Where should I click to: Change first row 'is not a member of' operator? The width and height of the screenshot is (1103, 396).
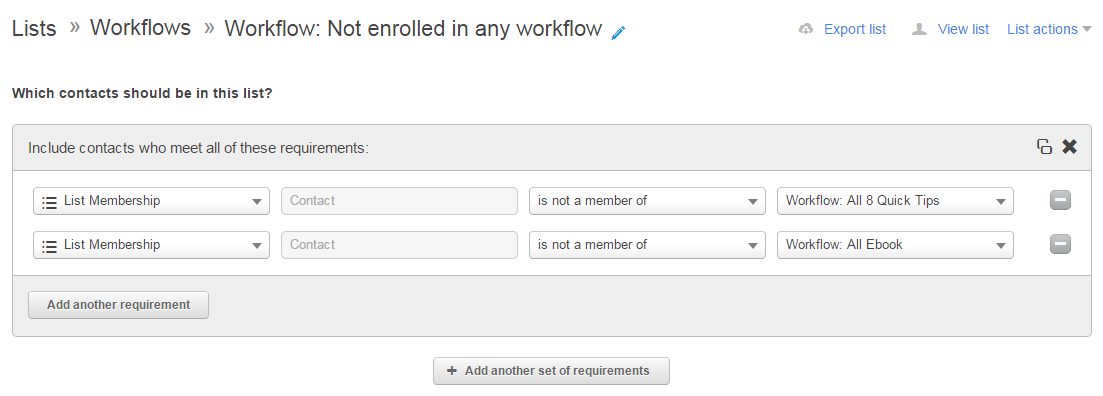click(647, 200)
